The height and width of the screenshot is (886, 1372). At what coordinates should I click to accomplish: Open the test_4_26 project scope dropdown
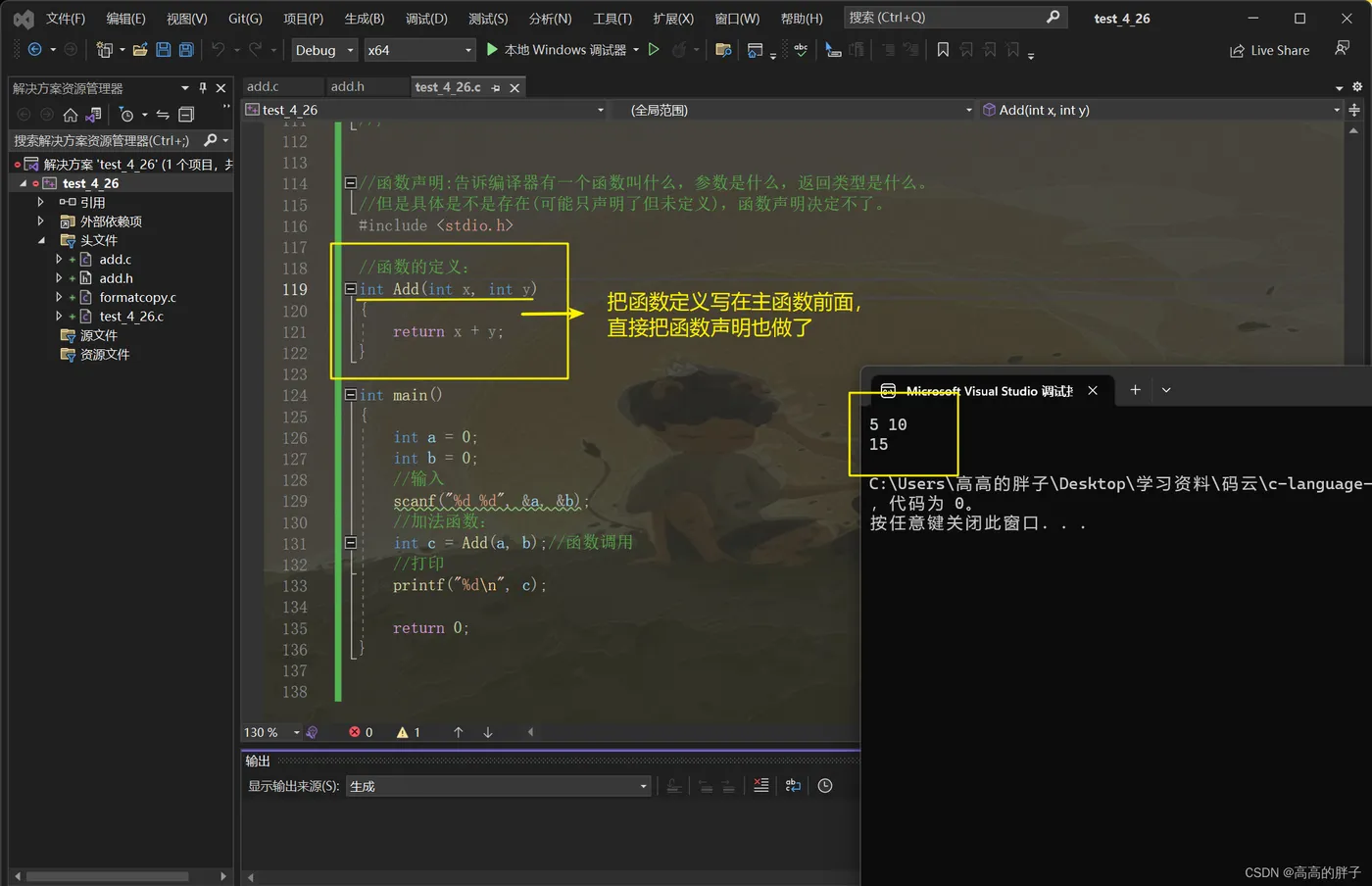(x=424, y=110)
